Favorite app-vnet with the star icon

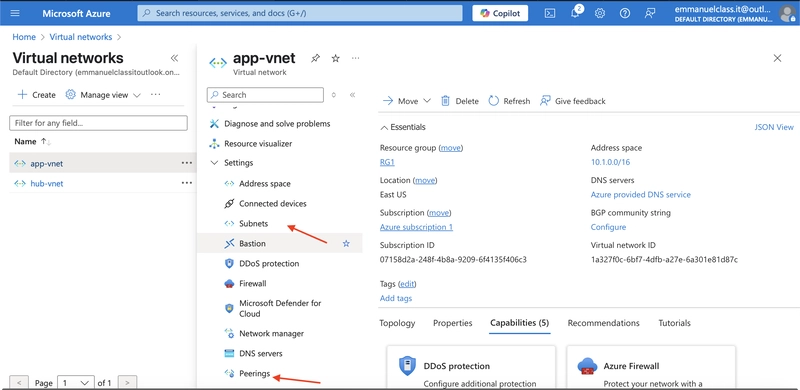point(335,58)
